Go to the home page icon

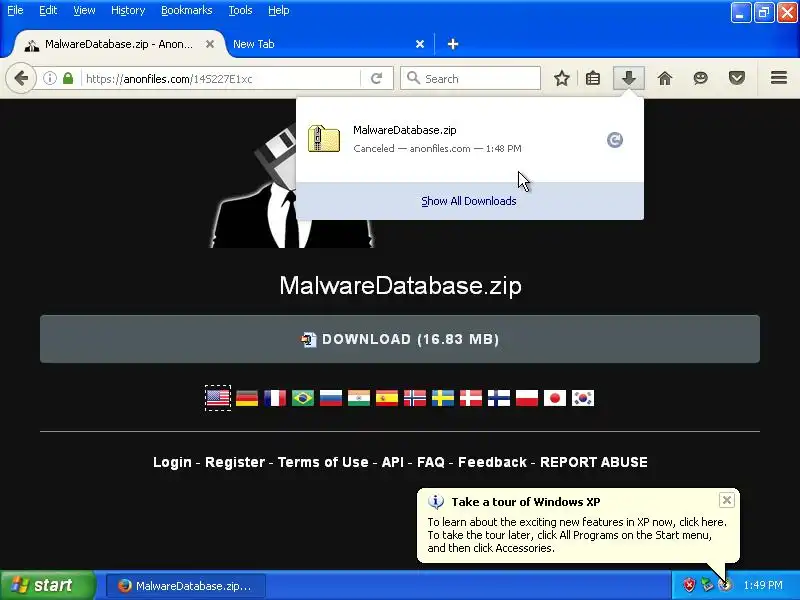(x=665, y=79)
